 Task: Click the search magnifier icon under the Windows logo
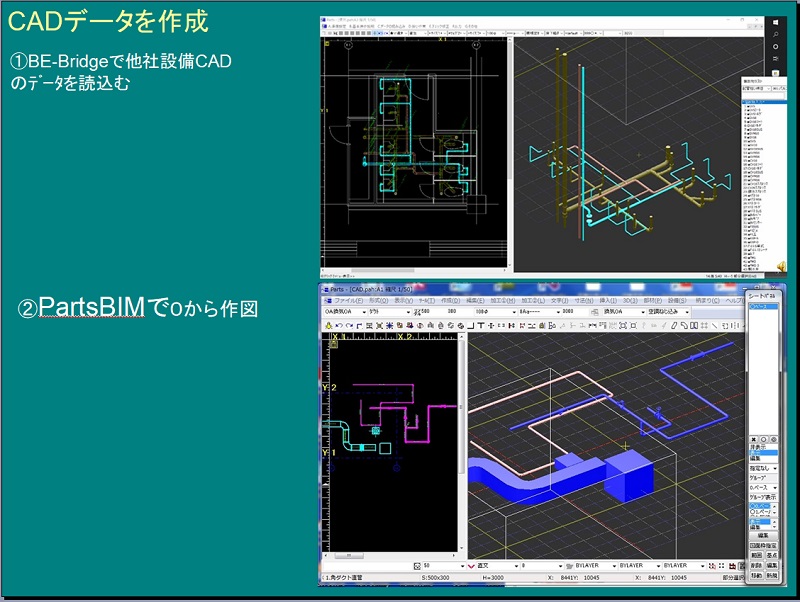pyautogui.click(x=776, y=35)
